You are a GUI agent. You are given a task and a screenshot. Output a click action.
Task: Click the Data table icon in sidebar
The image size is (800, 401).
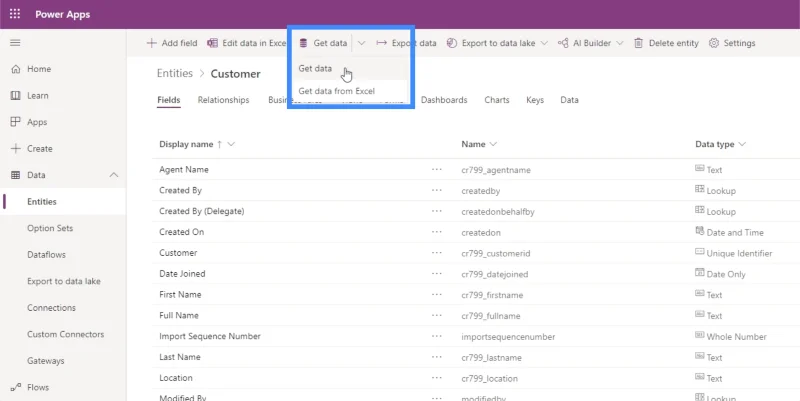16,175
